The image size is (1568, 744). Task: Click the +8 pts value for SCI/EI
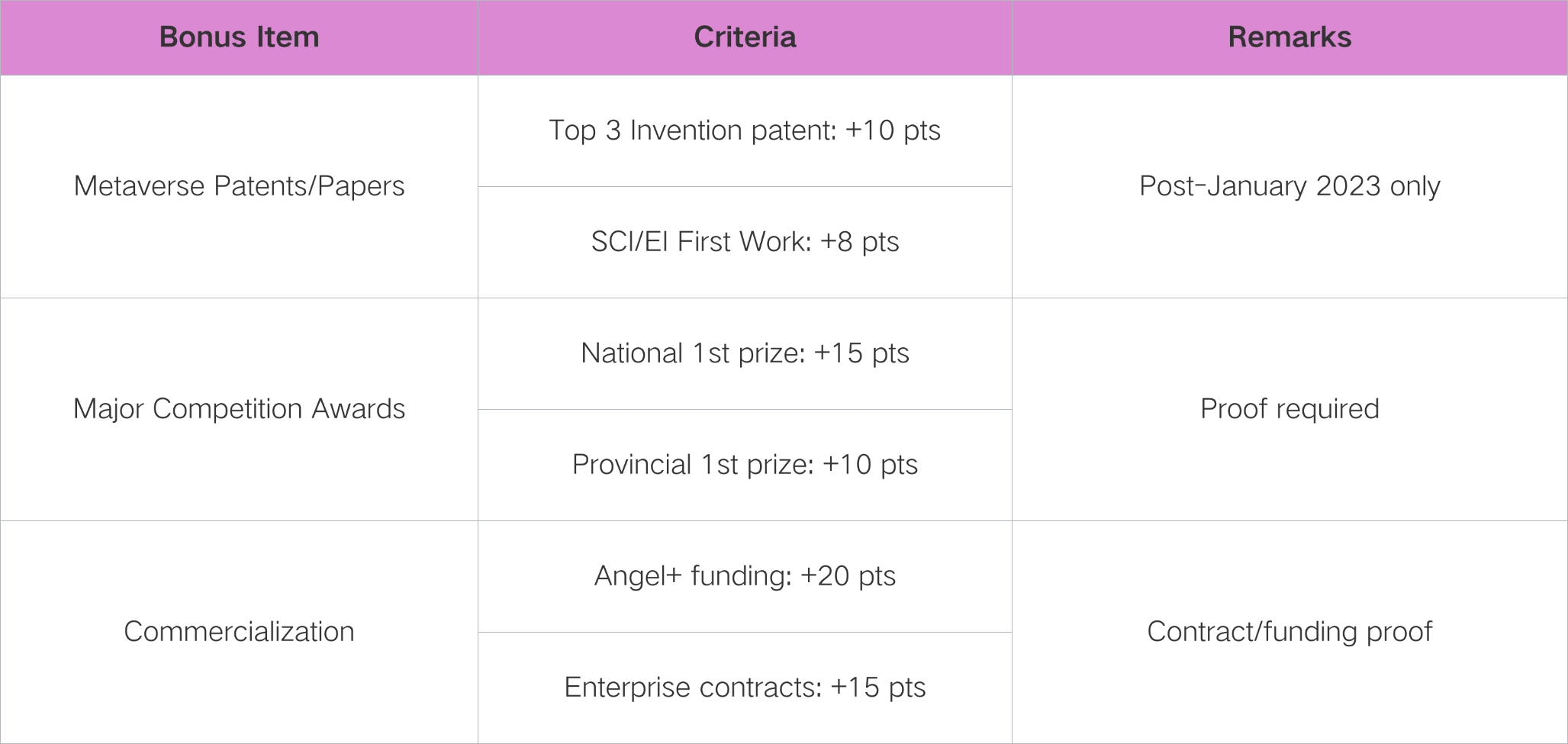[859, 242]
